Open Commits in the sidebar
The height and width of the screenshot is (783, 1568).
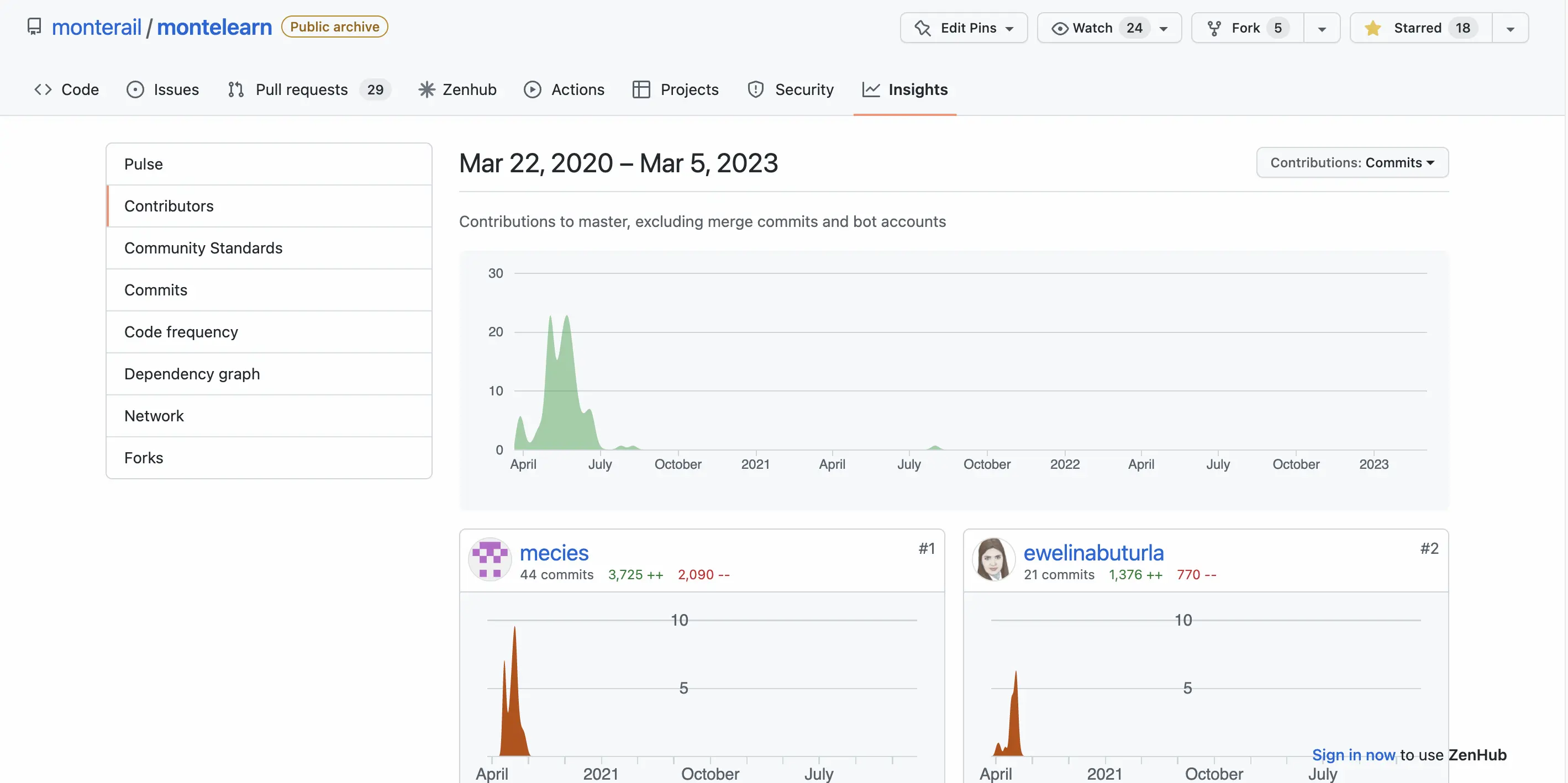[x=269, y=290]
